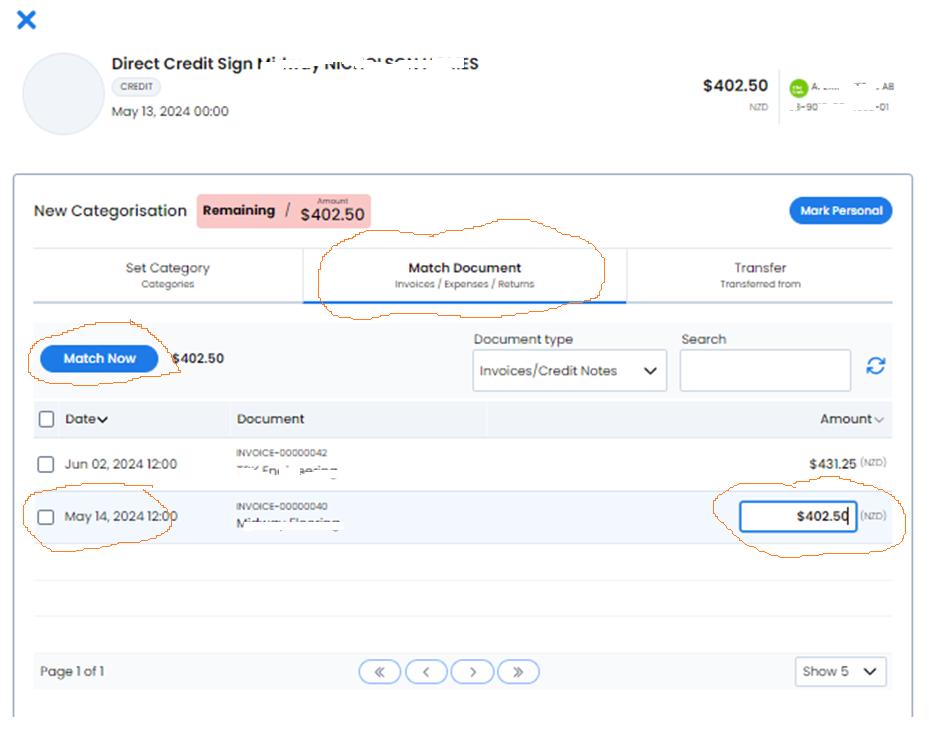
Task: Sort by the Date column arrow
Action: coord(102,420)
